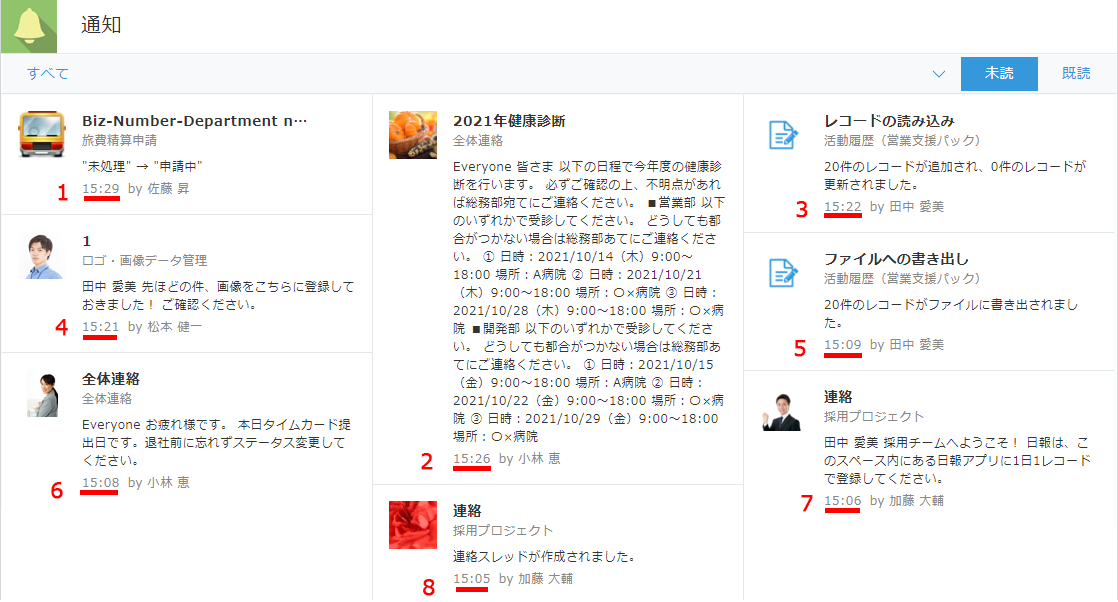The image size is (1118, 602).
Task: Click 加藤 大輔's avatar in the 連絡 notification
Action: click(x=779, y=410)
